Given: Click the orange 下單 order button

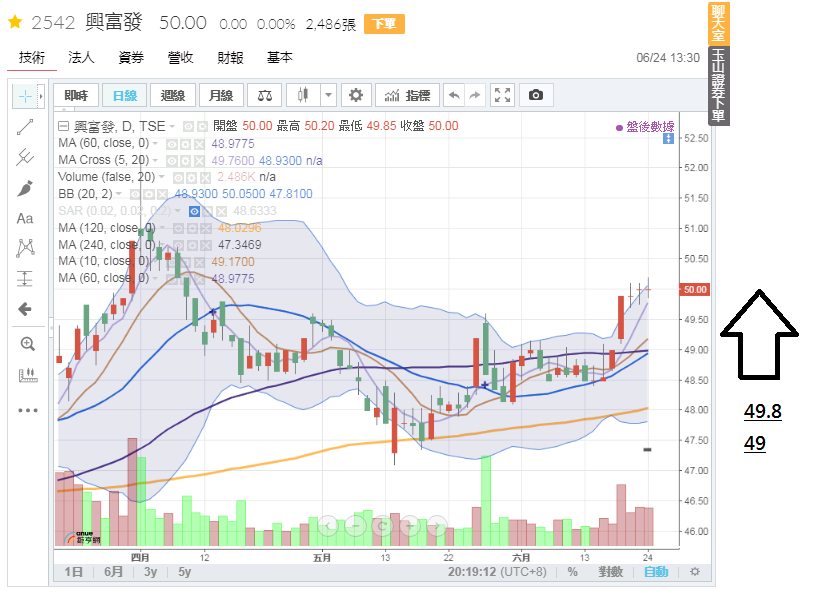Looking at the screenshot, I should pos(385,24).
